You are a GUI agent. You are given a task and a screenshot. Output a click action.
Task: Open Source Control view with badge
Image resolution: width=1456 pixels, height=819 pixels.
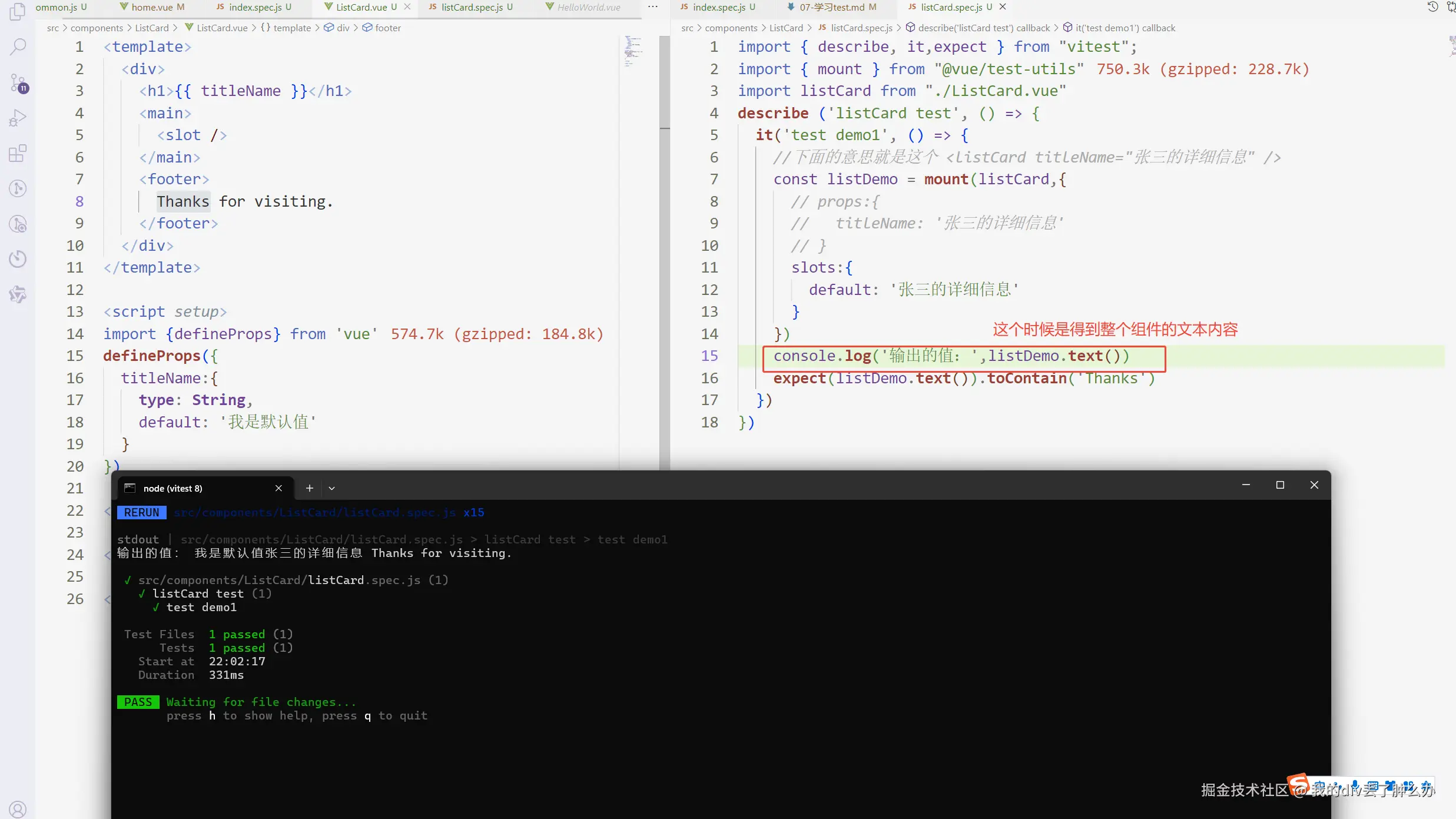18,82
